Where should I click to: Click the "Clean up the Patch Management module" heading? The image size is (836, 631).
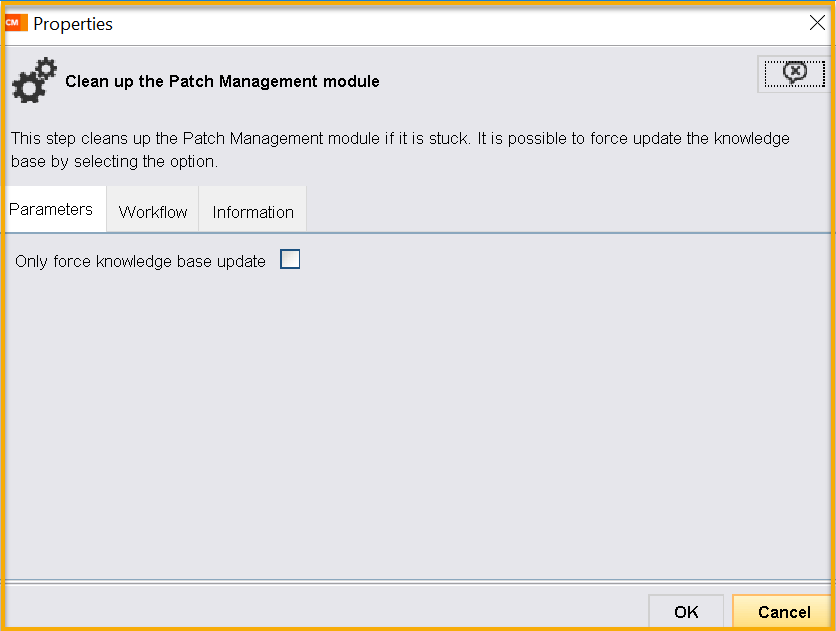point(222,81)
